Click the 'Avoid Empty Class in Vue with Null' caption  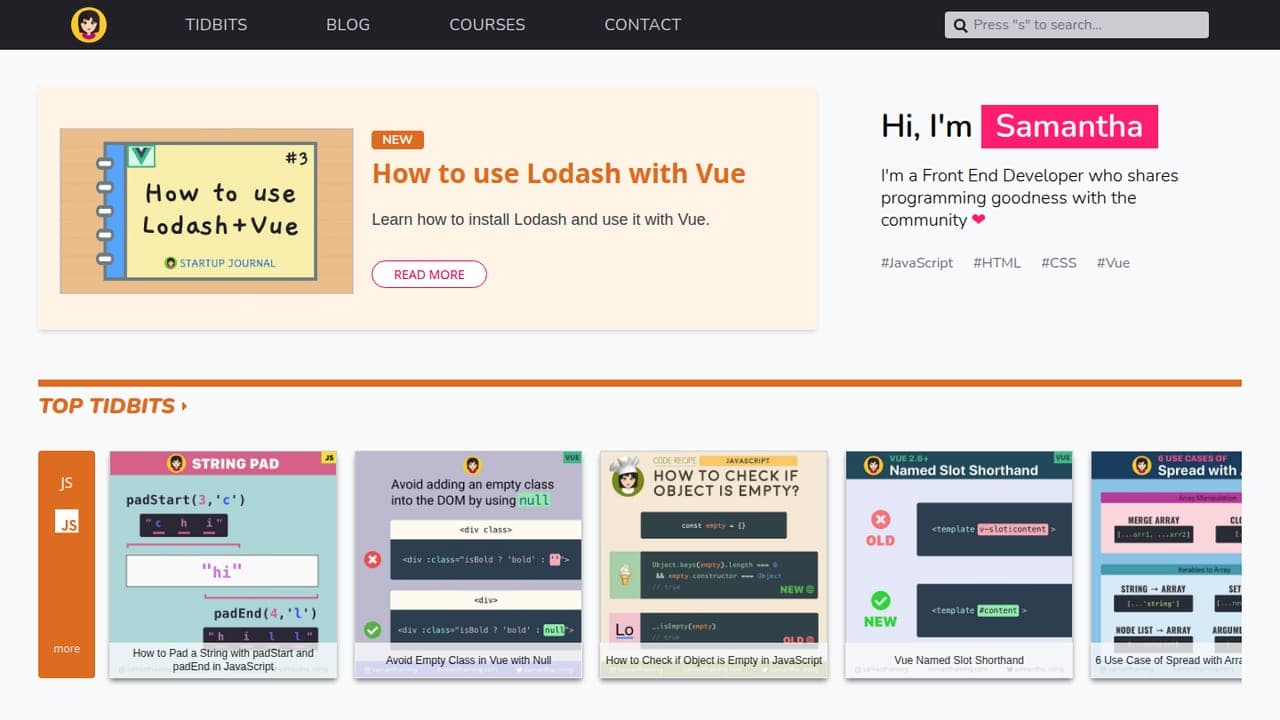coord(468,660)
